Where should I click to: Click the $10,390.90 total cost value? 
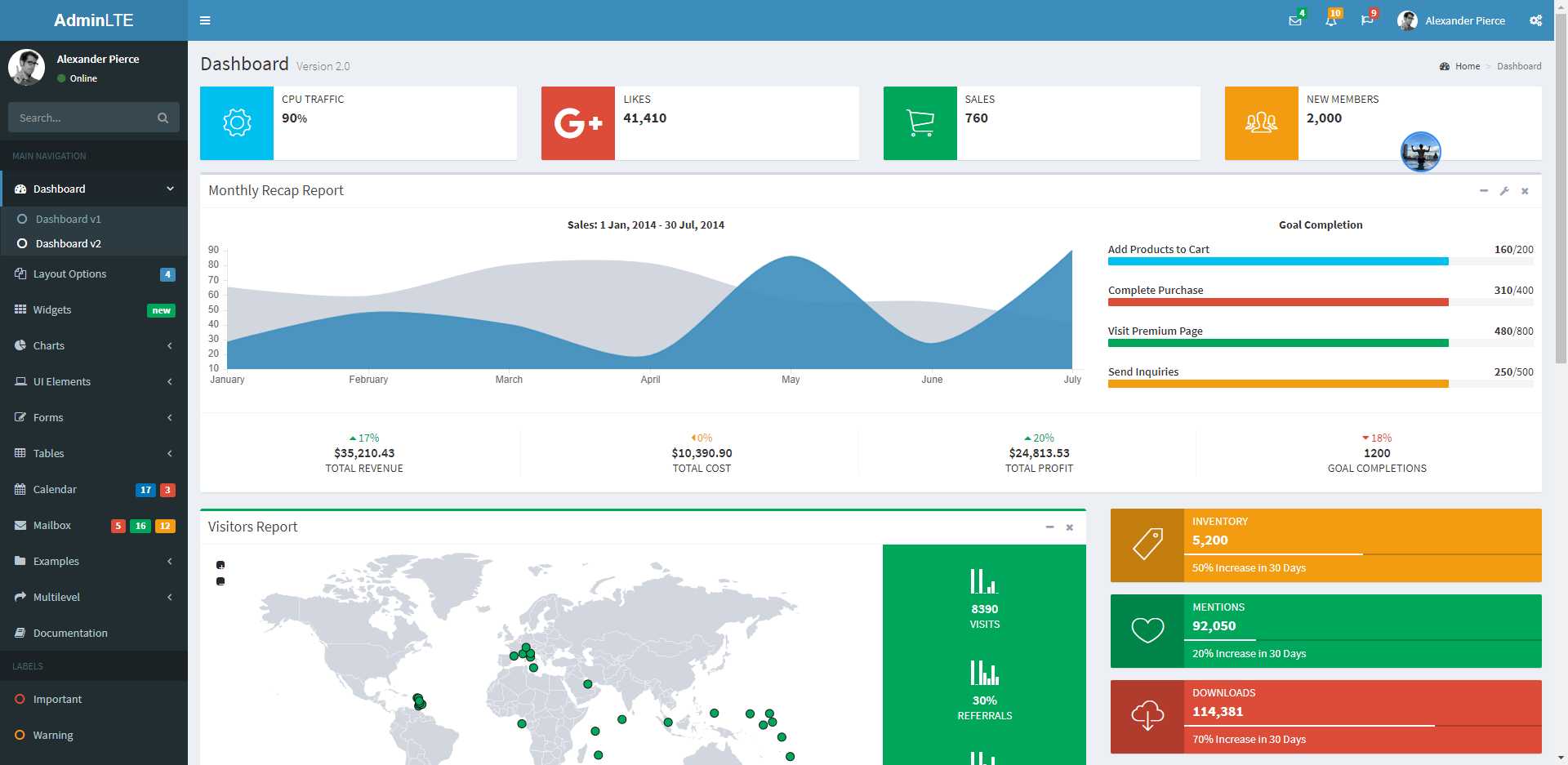[702, 453]
